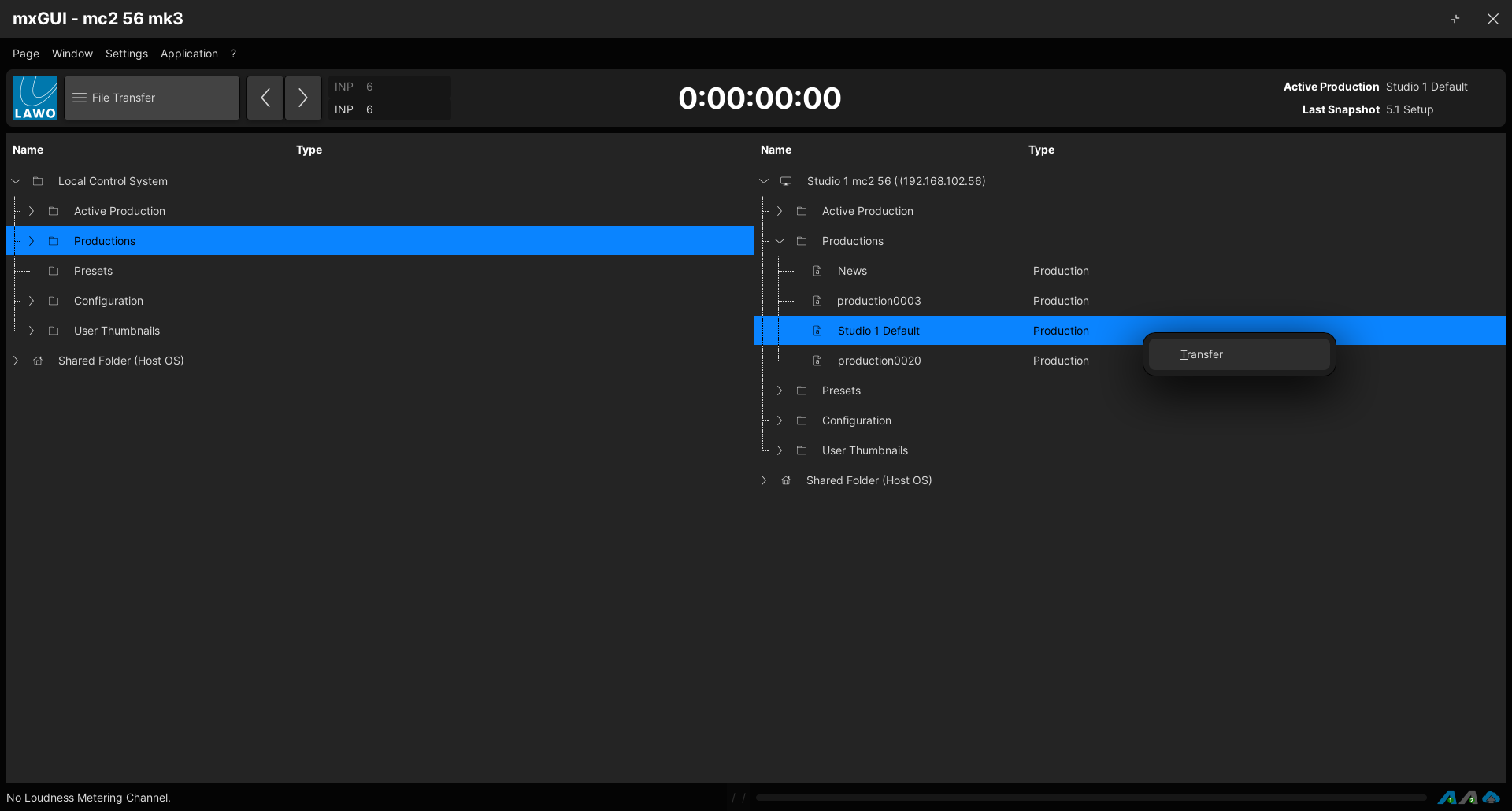Select the News production in right pane
1512x811 pixels.
pos(852,271)
